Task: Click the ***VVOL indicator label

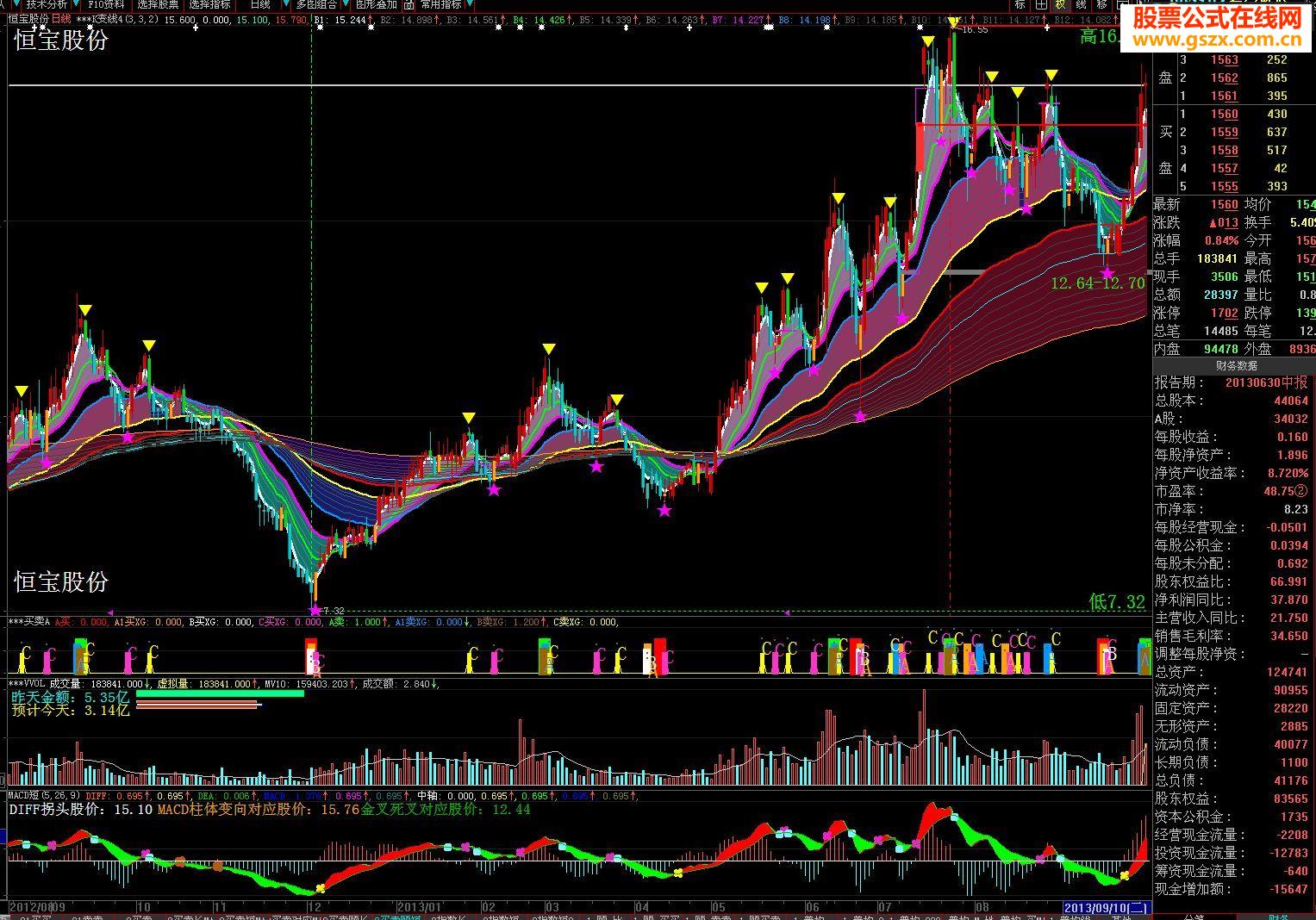Action: [x=25, y=684]
